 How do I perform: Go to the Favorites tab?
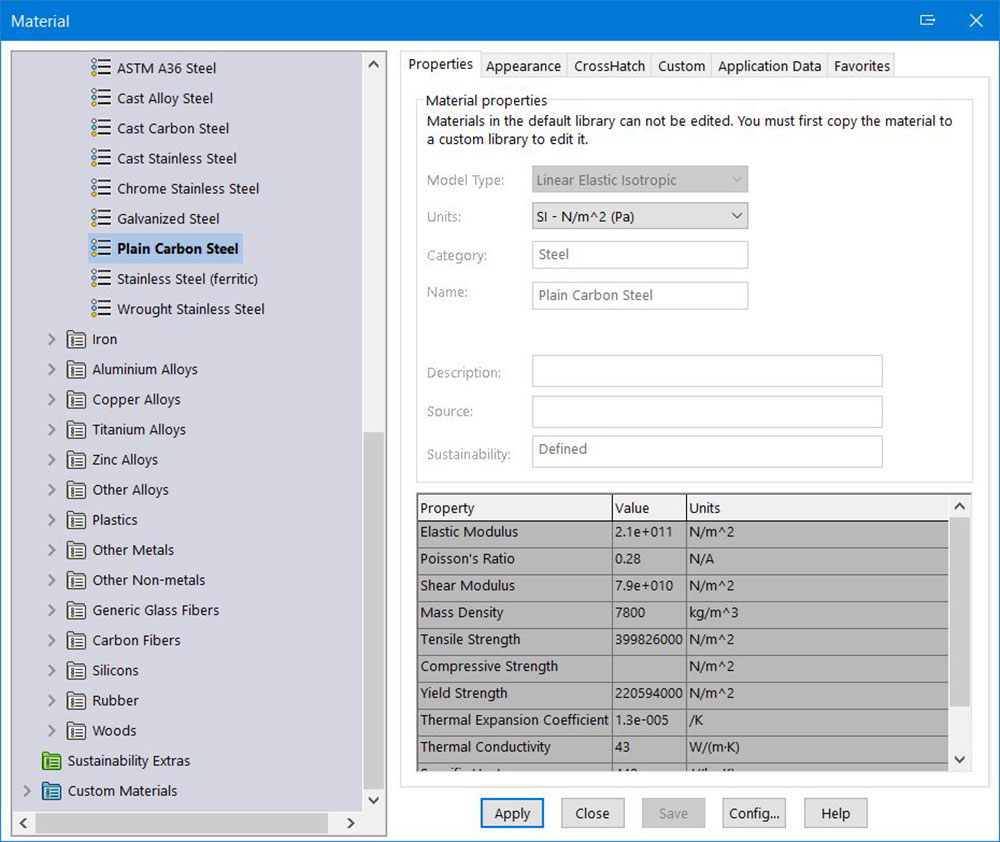(x=861, y=66)
